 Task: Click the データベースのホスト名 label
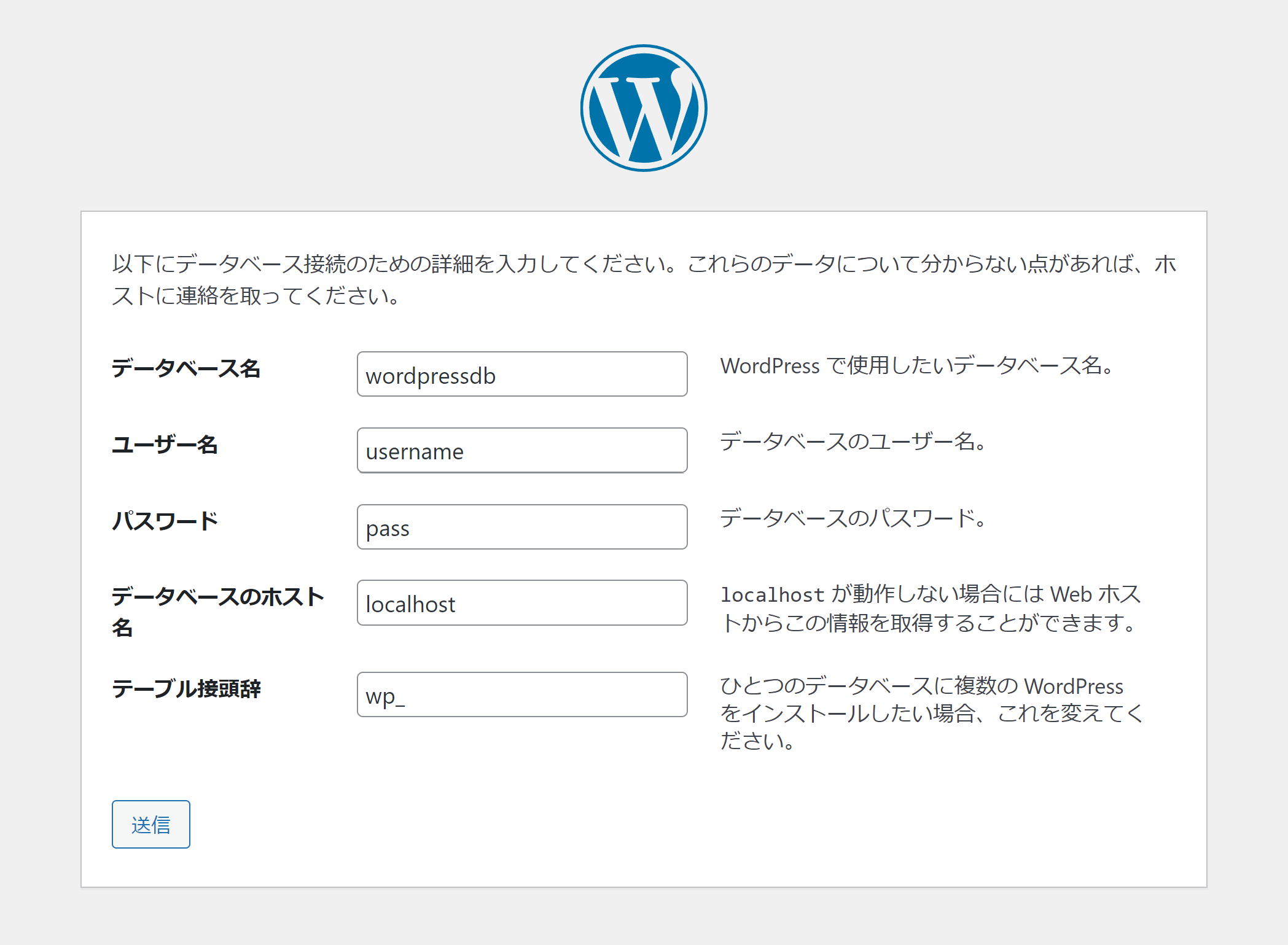click(217, 597)
